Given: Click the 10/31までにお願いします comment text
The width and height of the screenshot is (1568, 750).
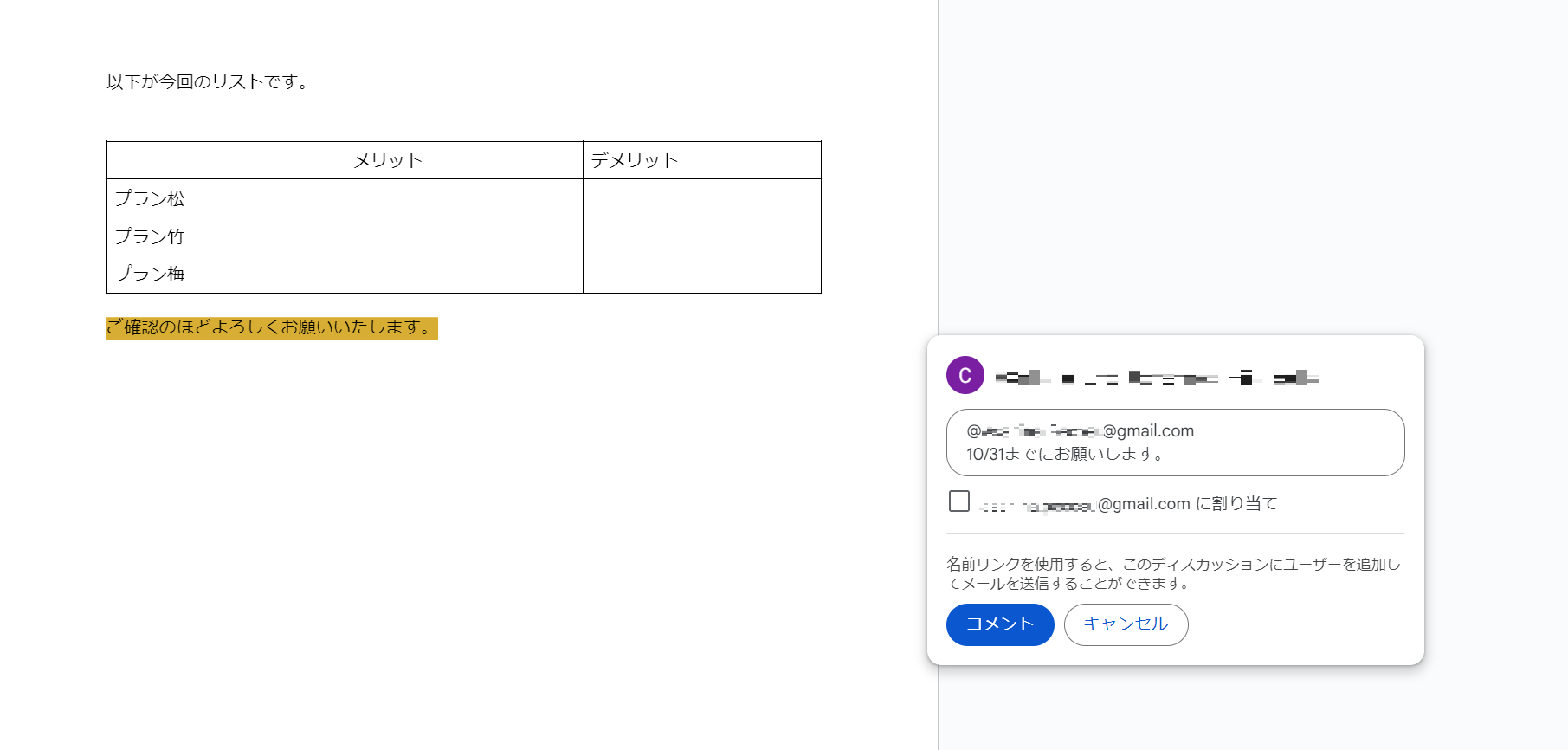Looking at the screenshot, I should click(x=1065, y=454).
